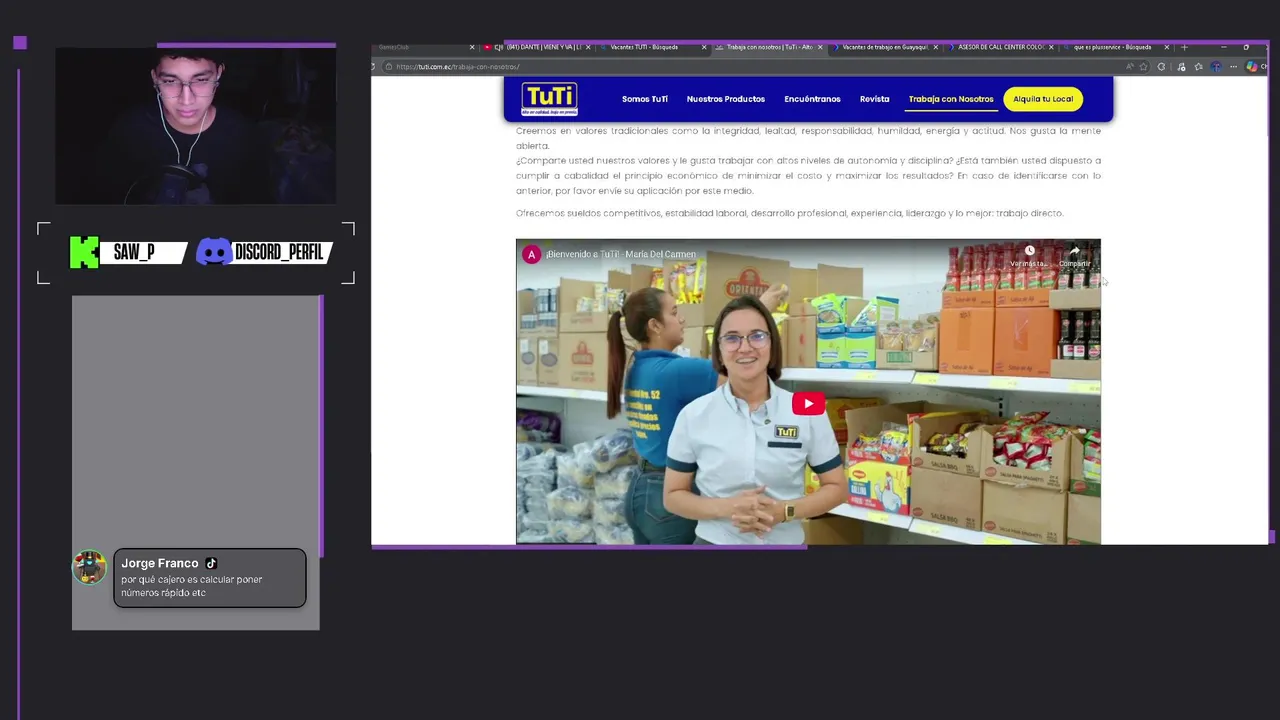Open a new browser tab with plus button
Image resolution: width=1280 pixels, height=720 pixels.
[x=1185, y=47]
